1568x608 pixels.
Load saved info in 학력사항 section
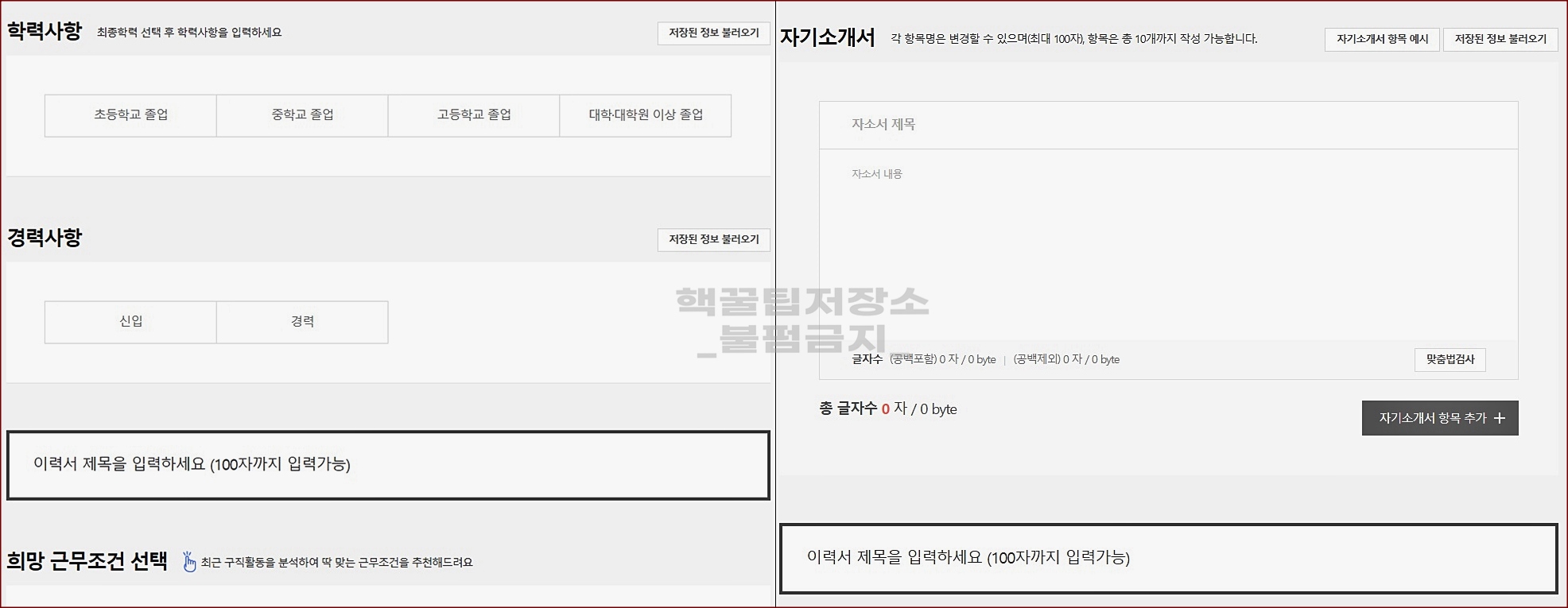(713, 33)
